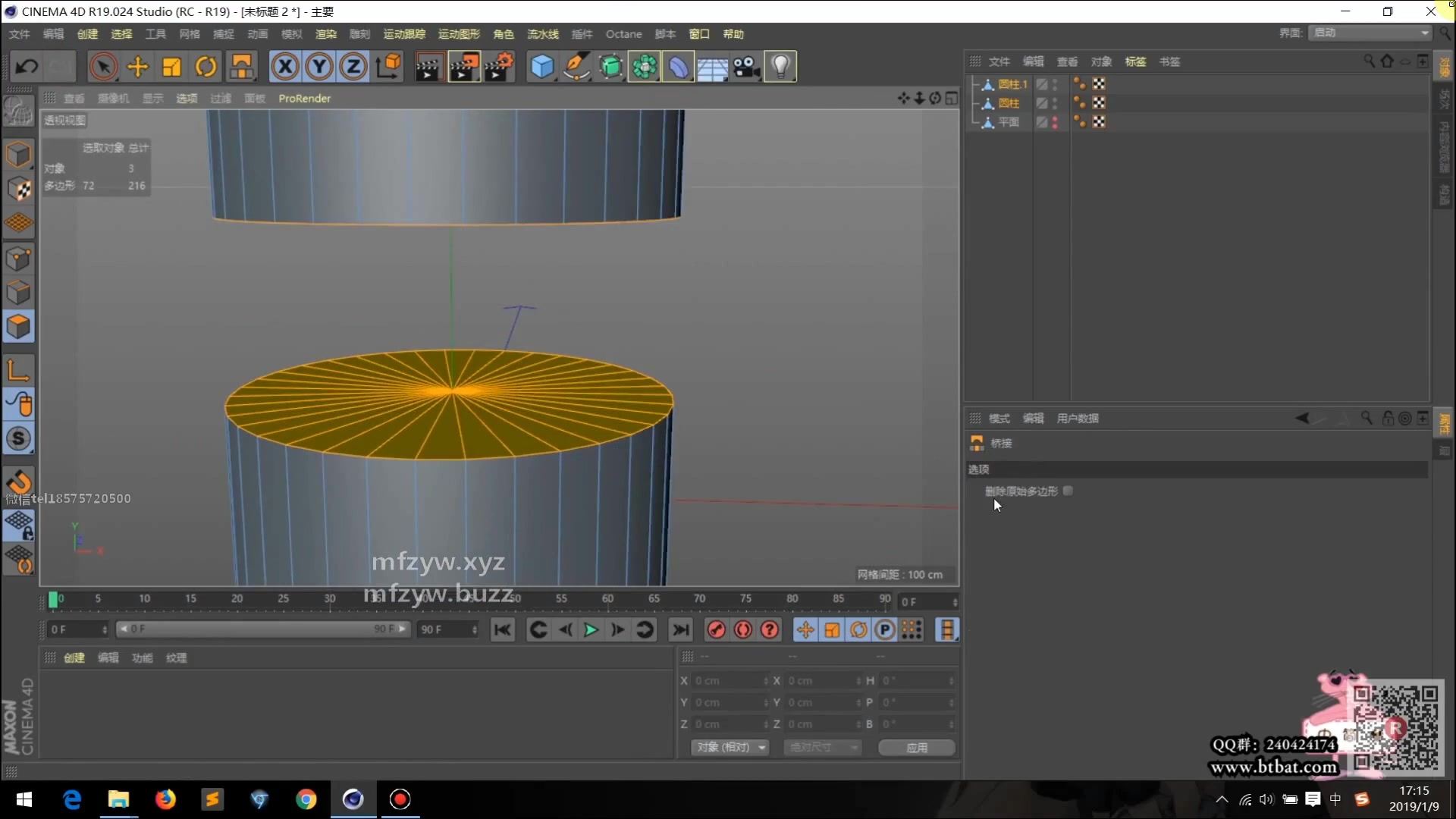Click the X position 0 cm field
This screenshot has height=819, width=1456.
(730, 681)
